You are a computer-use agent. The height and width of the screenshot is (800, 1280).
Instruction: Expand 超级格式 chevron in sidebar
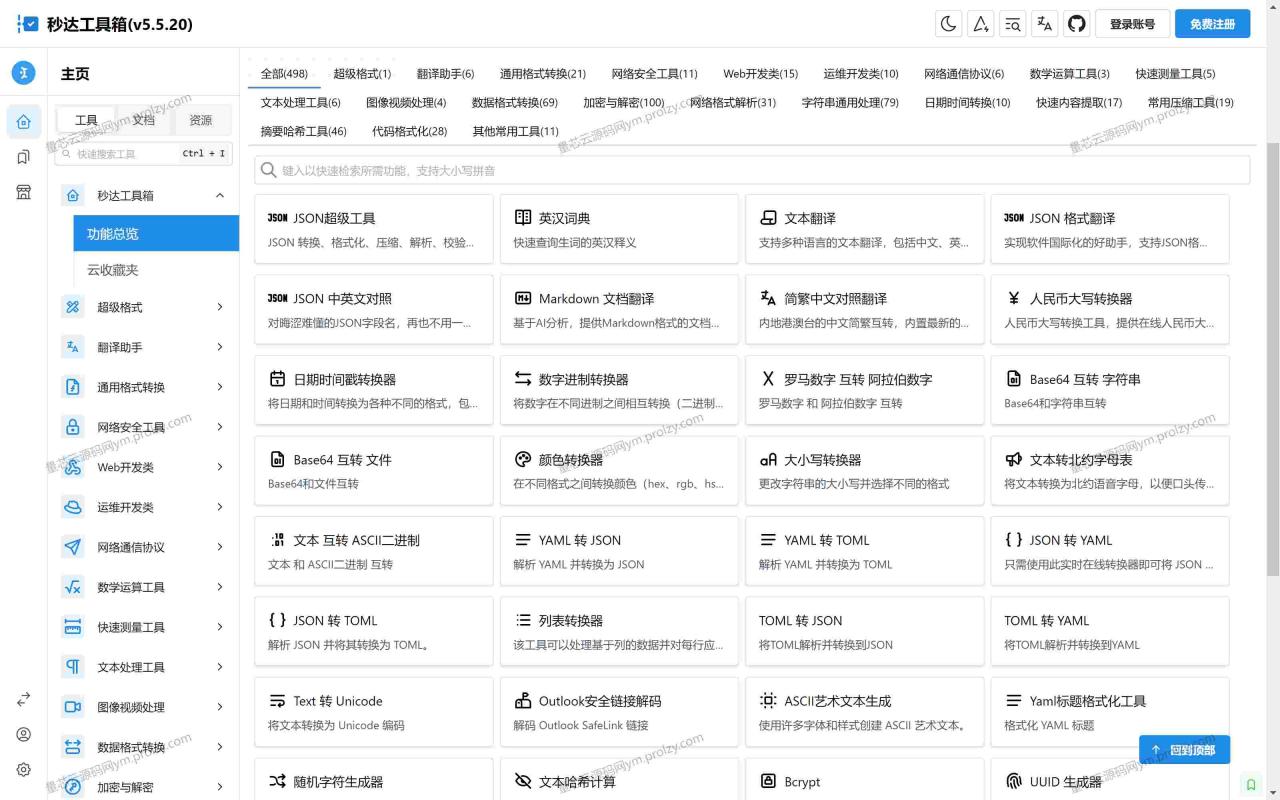[220, 307]
